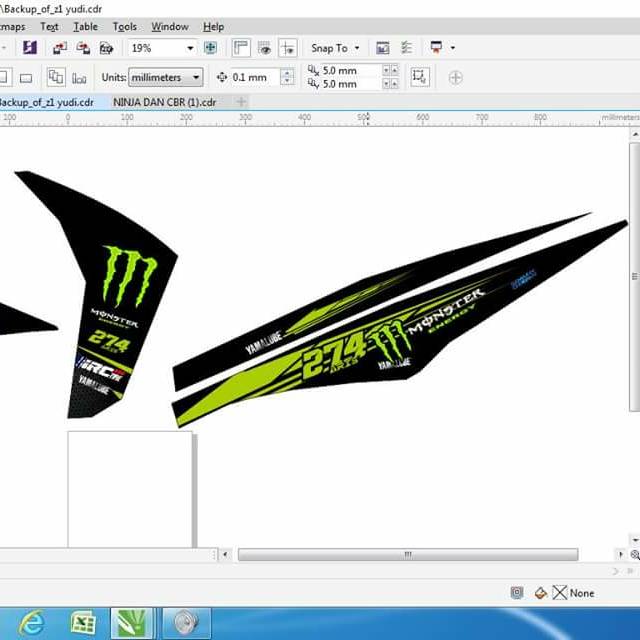Click vertical scrollbar up arrow

635,134
